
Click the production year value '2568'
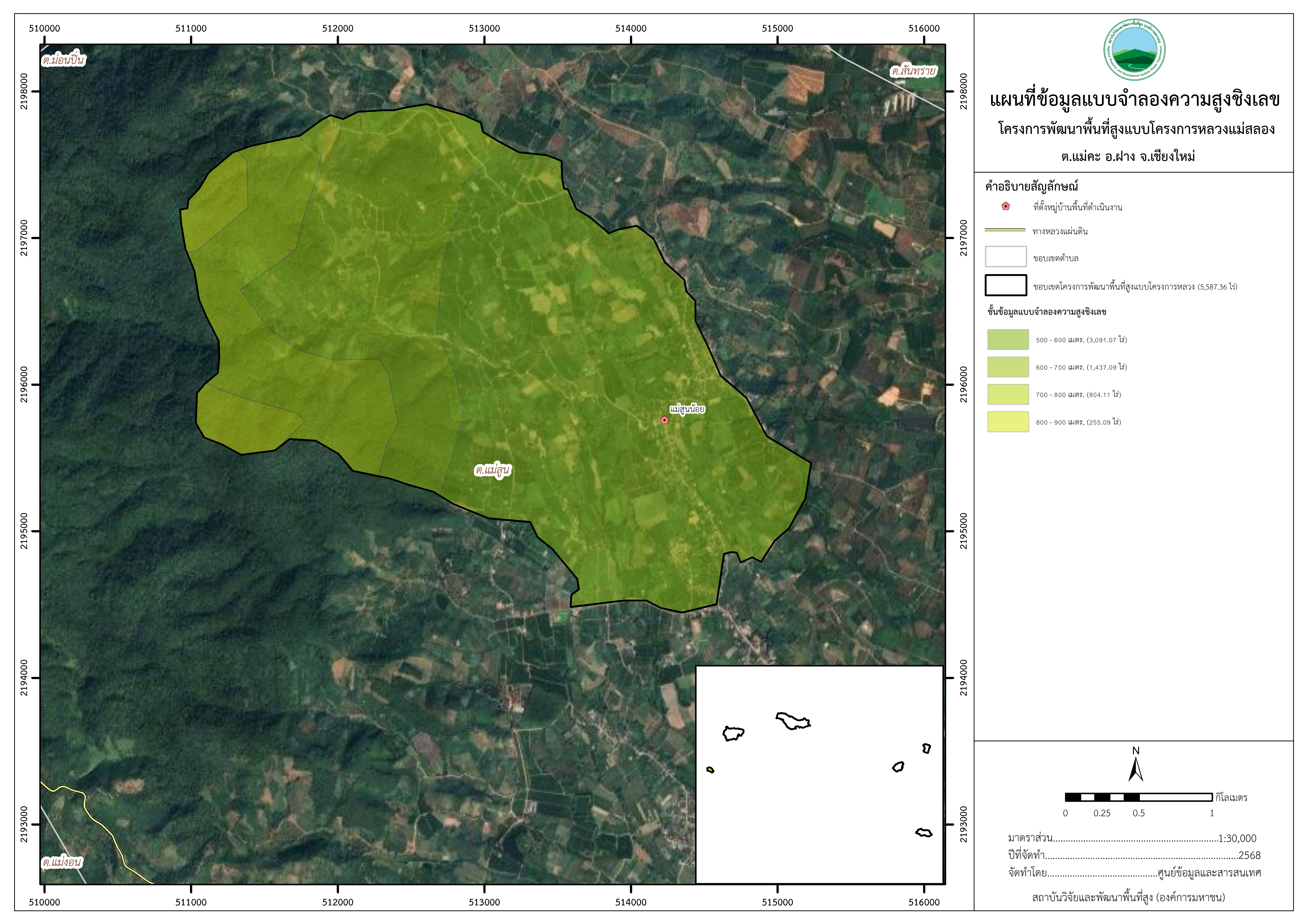1250,855
